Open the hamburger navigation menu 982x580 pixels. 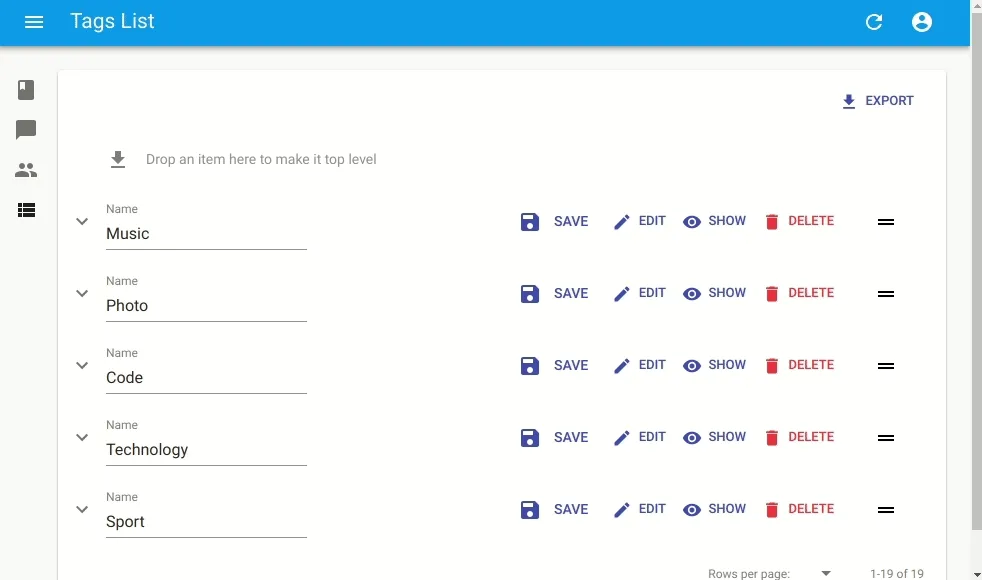point(34,22)
